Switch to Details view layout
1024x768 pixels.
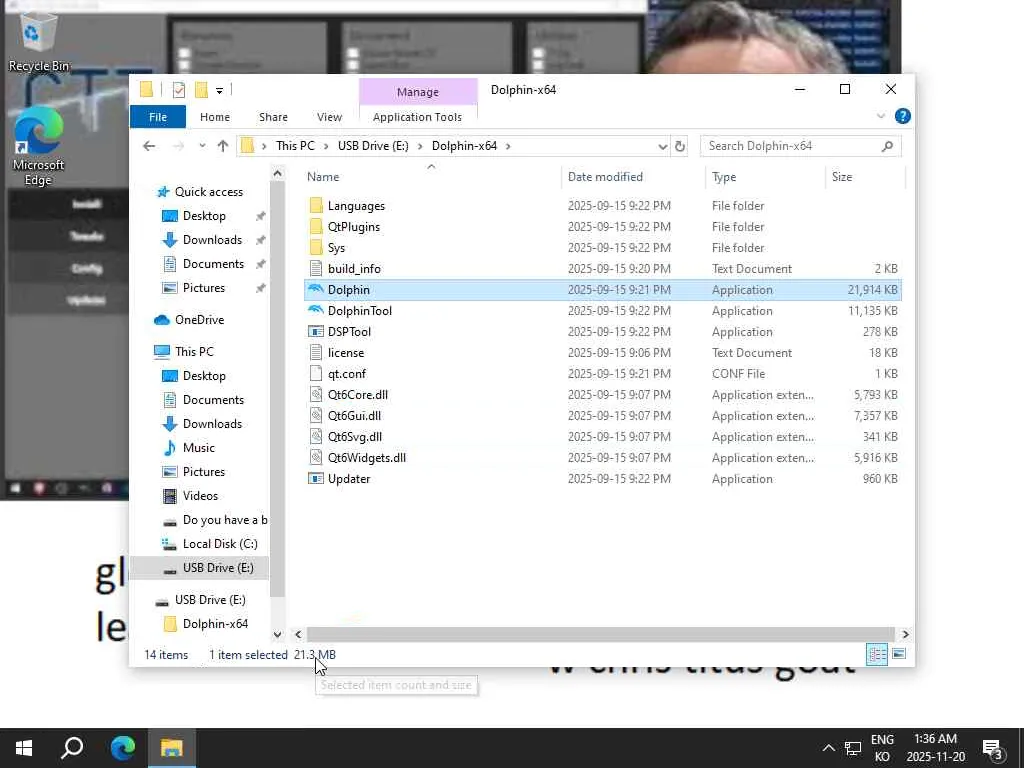point(877,654)
